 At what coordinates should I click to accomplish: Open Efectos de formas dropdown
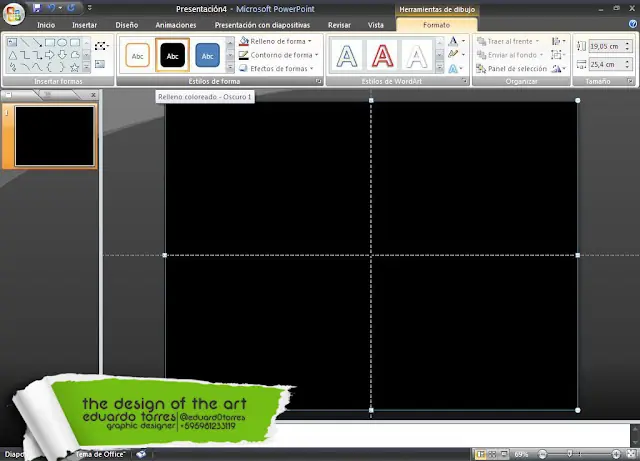pos(276,69)
